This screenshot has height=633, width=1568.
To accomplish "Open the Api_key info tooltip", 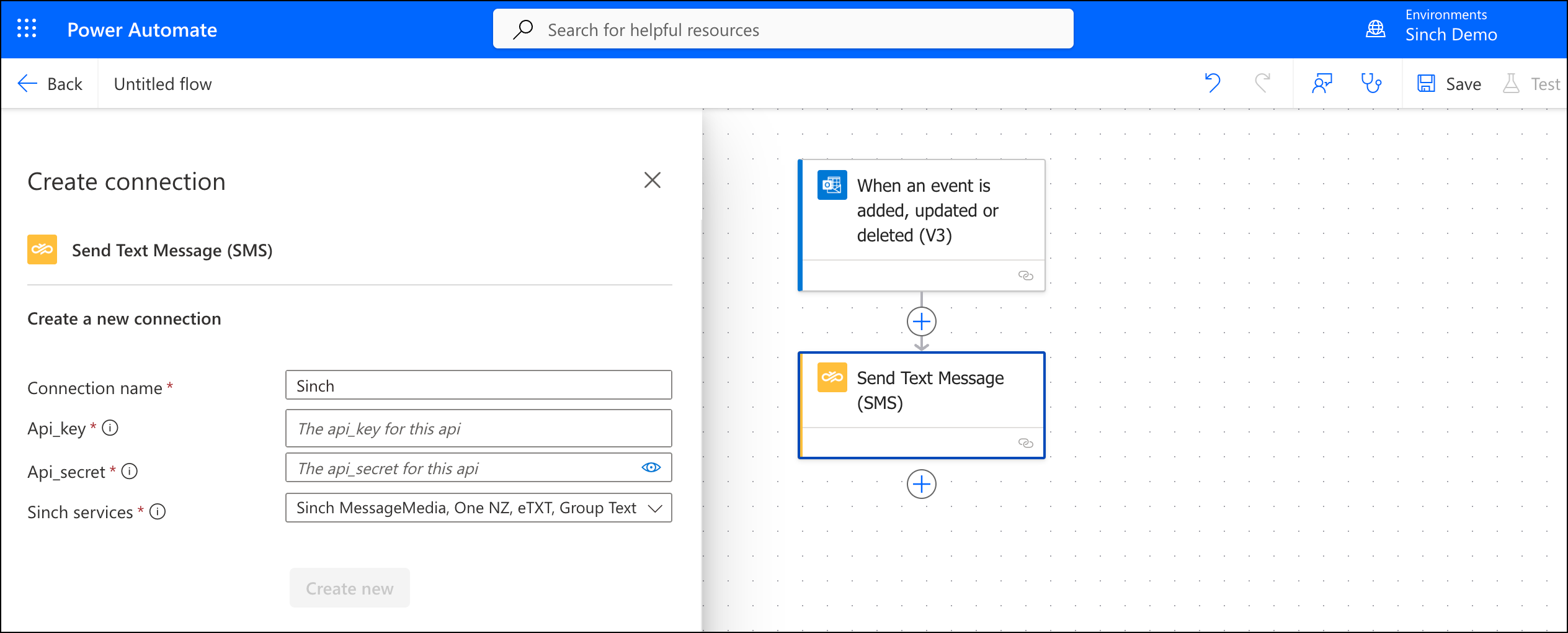I will click(110, 427).
